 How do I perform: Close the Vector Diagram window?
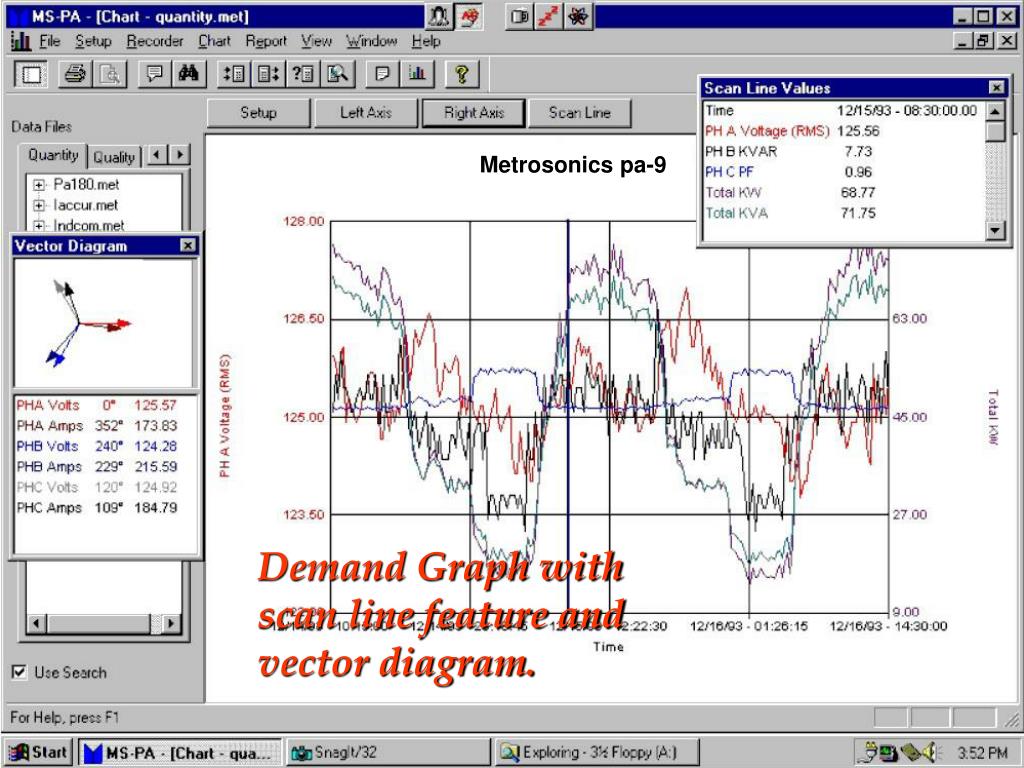click(187, 246)
